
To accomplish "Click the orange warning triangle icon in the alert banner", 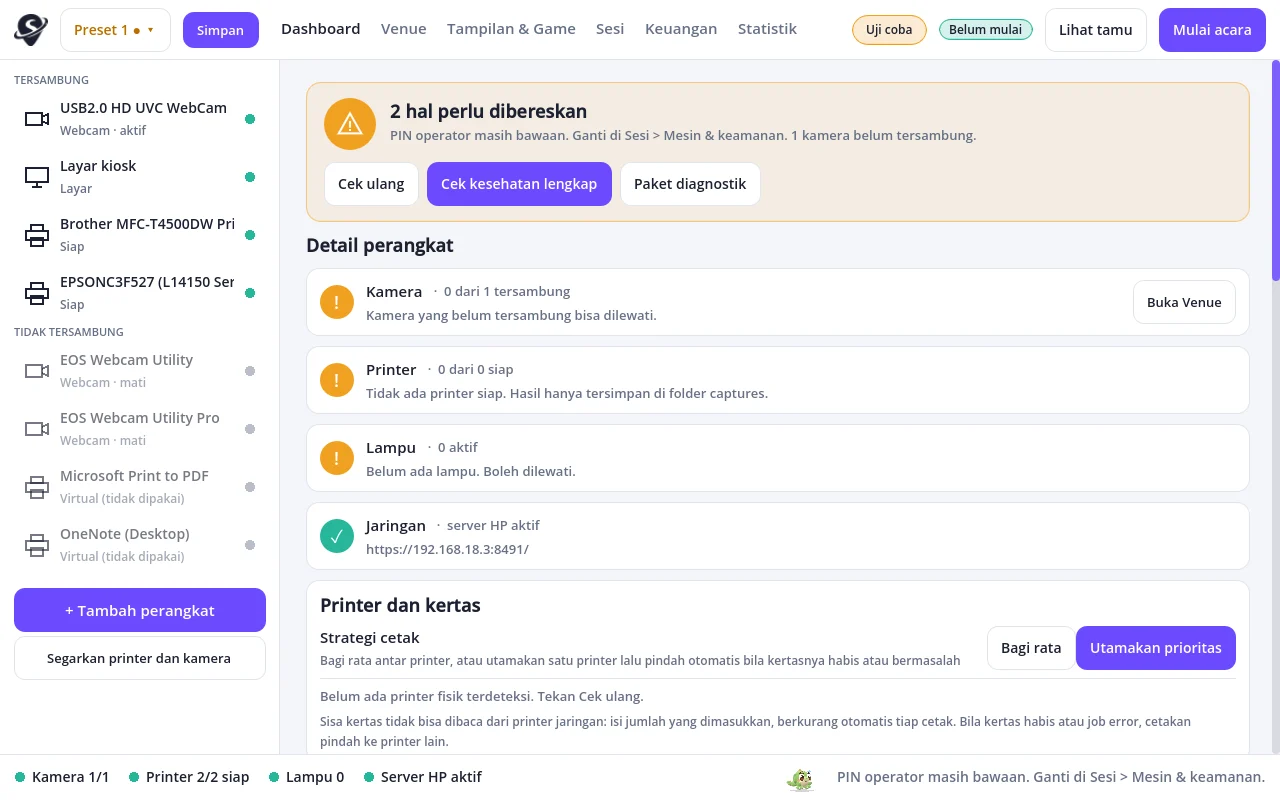I will (x=349, y=124).
